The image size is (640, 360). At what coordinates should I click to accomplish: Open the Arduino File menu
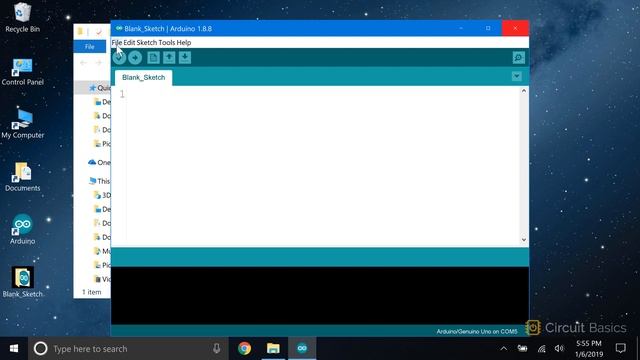pos(117,42)
